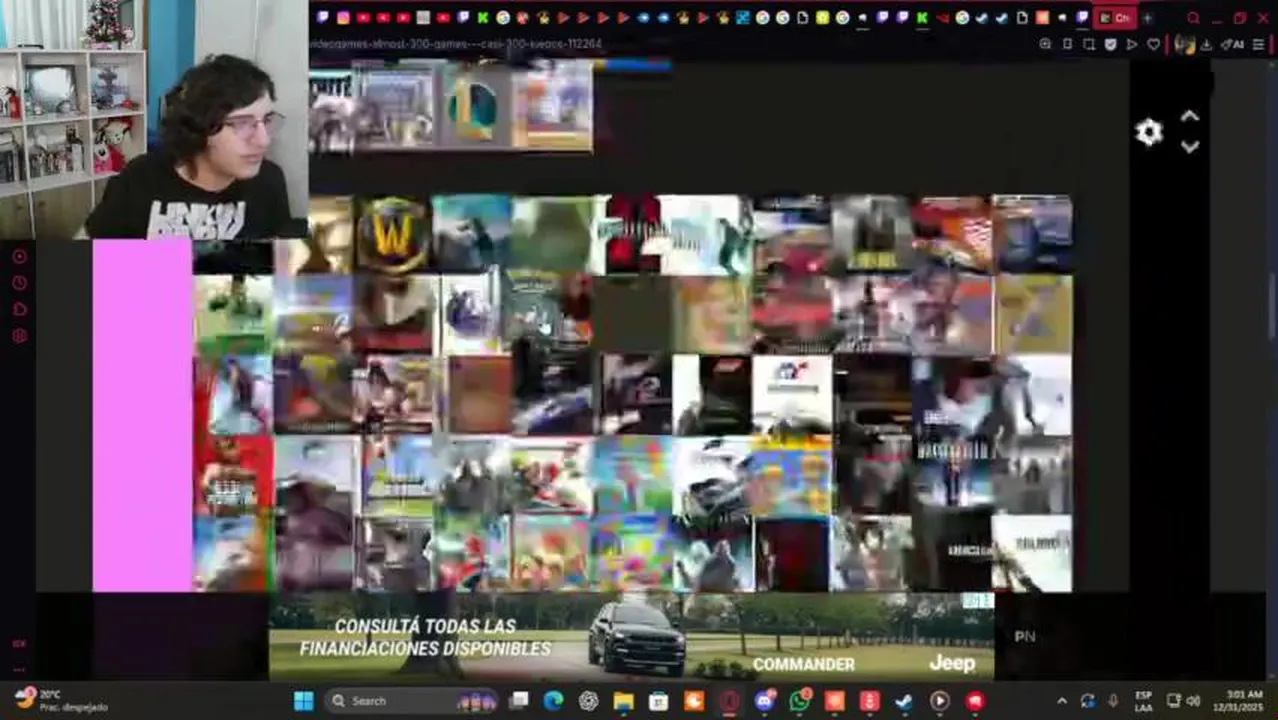Click the pink tier label block

[142, 415]
